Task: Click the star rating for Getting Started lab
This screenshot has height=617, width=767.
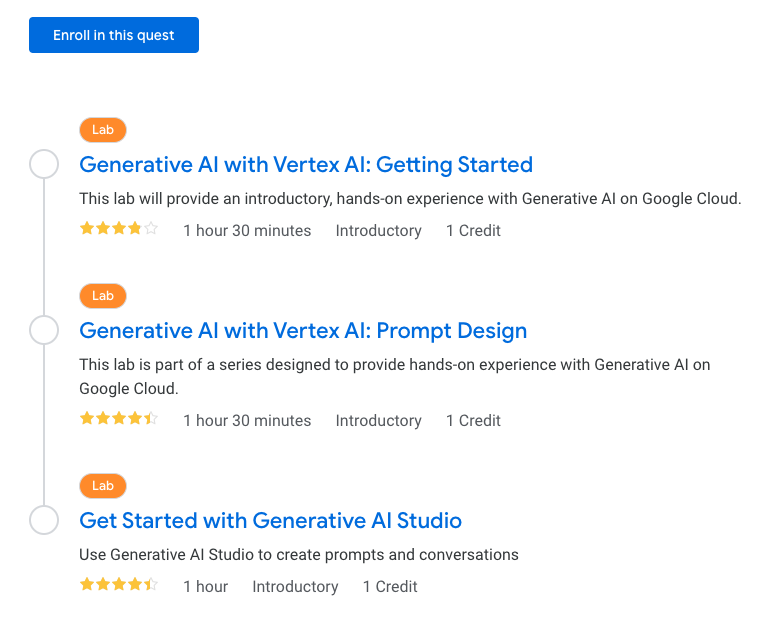Action: (119, 229)
